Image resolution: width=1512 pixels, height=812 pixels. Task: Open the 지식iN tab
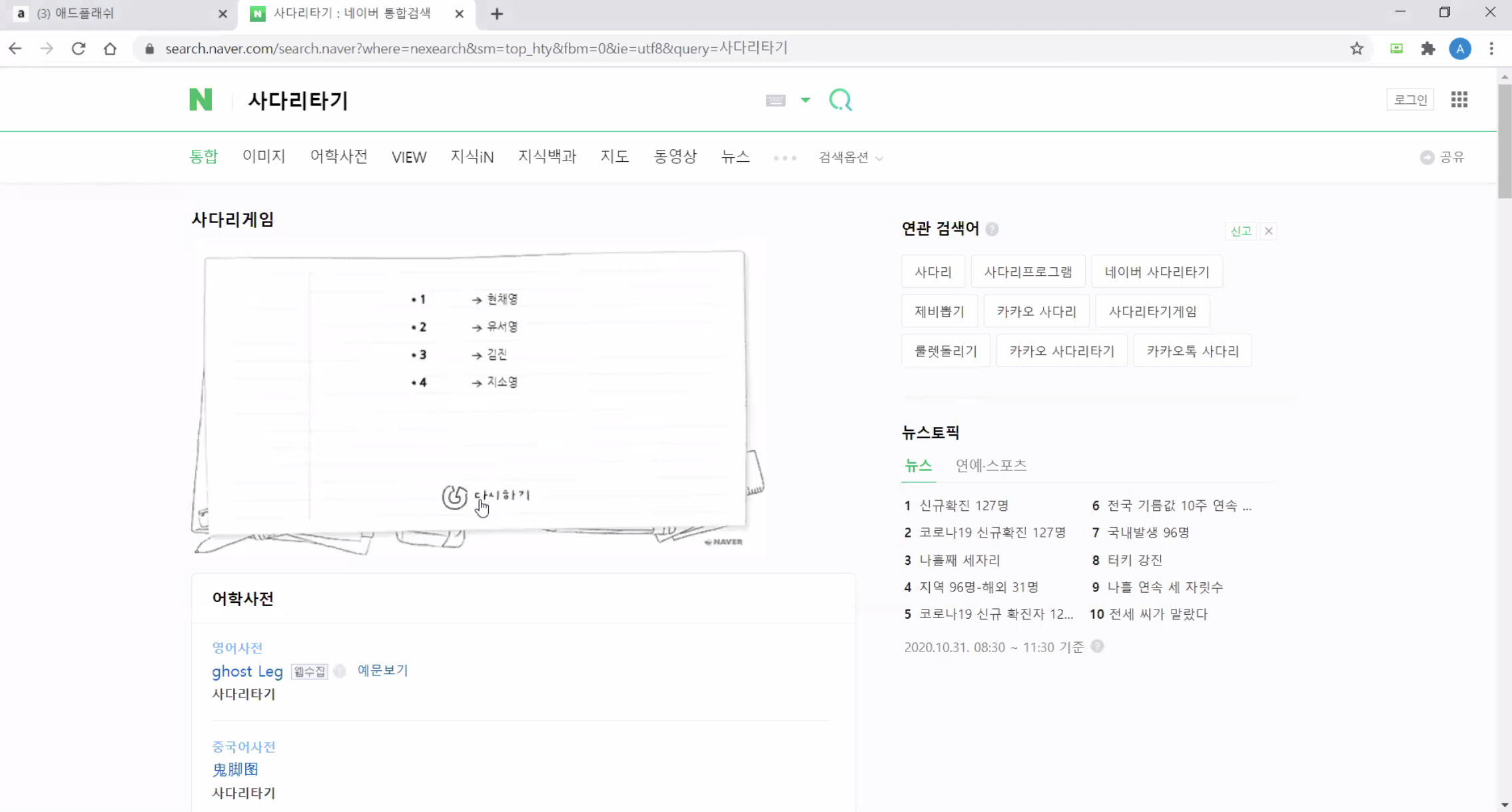click(472, 157)
